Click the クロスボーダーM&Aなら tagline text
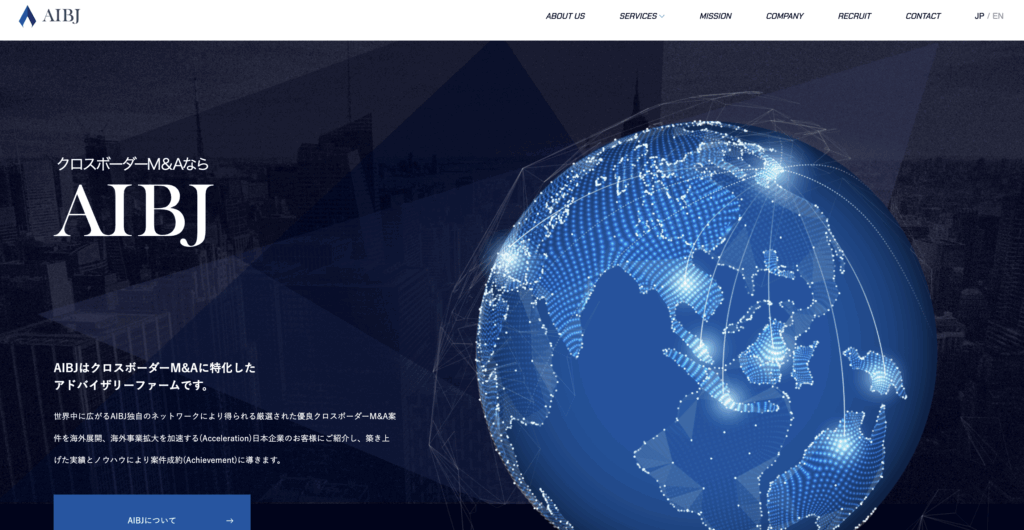 coord(132,164)
